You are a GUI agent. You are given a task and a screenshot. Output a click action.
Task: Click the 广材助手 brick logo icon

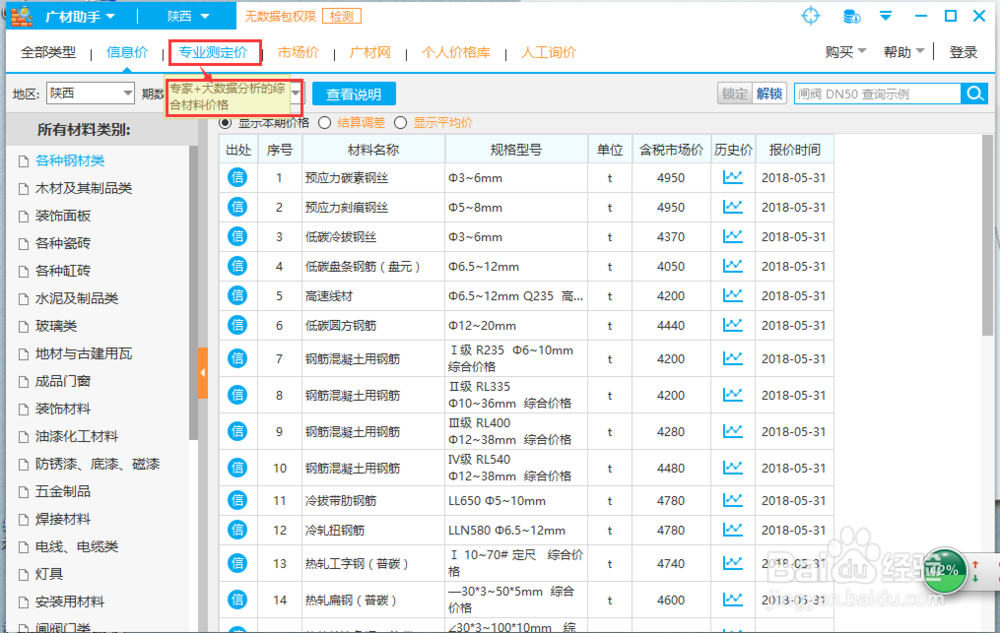coord(19,15)
